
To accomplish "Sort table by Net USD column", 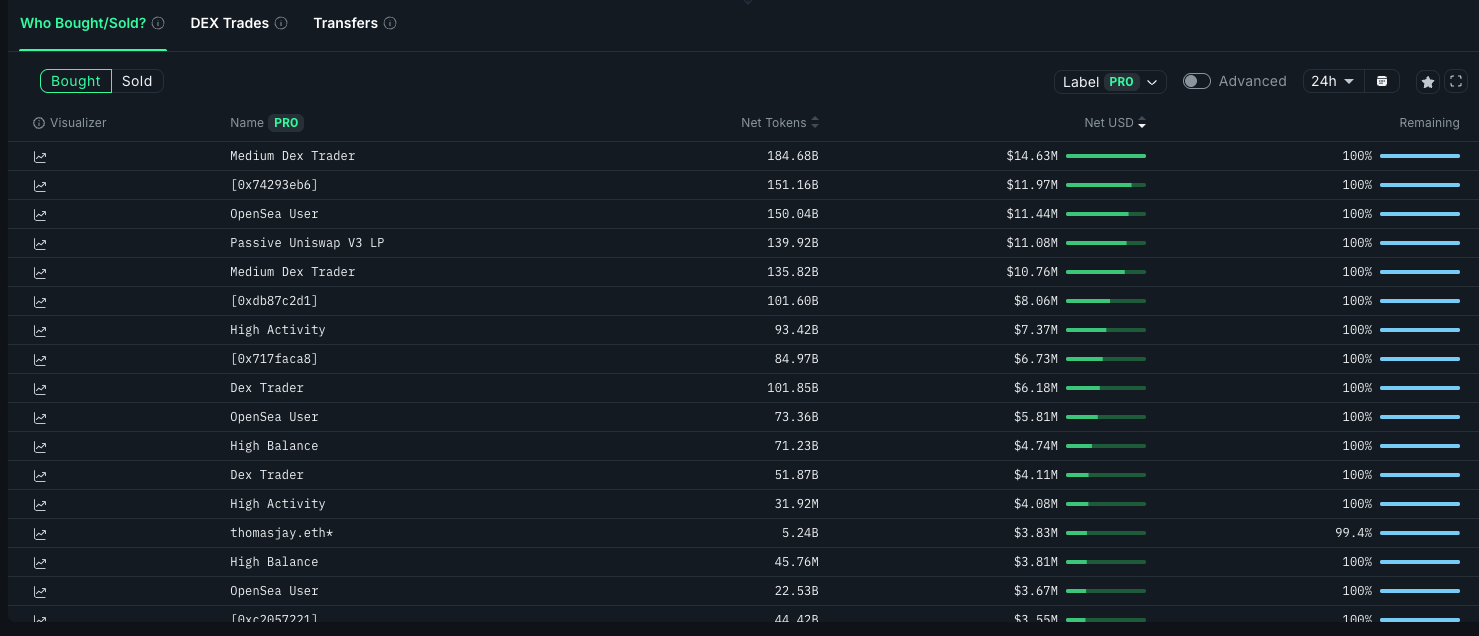I will pyautogui.click(x=1115, y=123).
